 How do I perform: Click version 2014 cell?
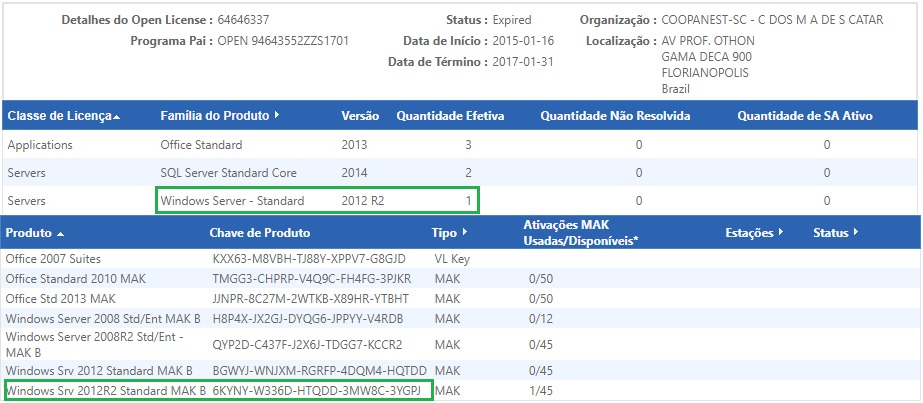pos(354,173)
